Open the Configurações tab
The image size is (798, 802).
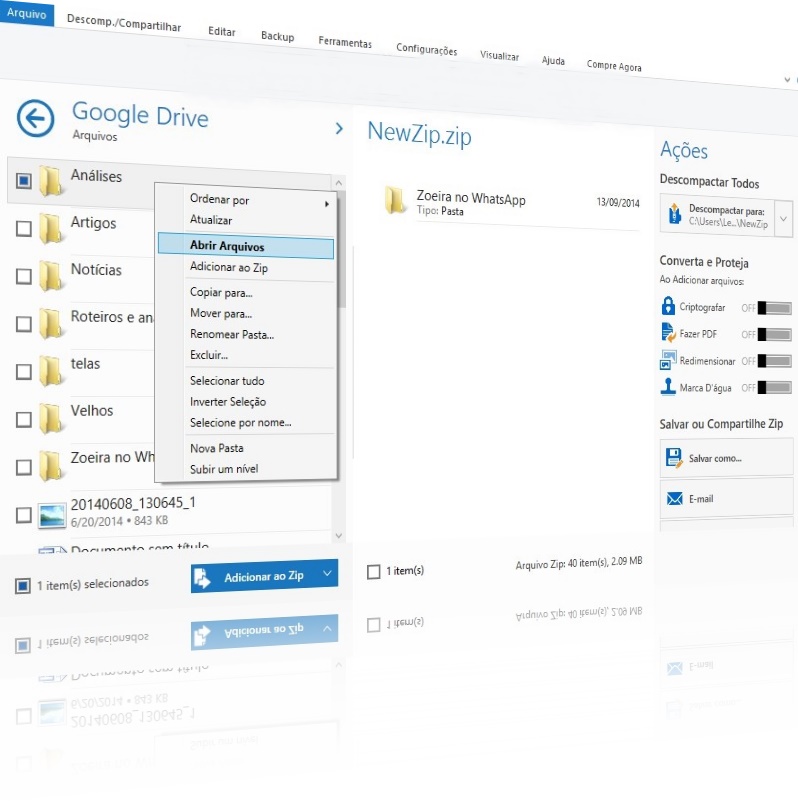click(427, 49)
